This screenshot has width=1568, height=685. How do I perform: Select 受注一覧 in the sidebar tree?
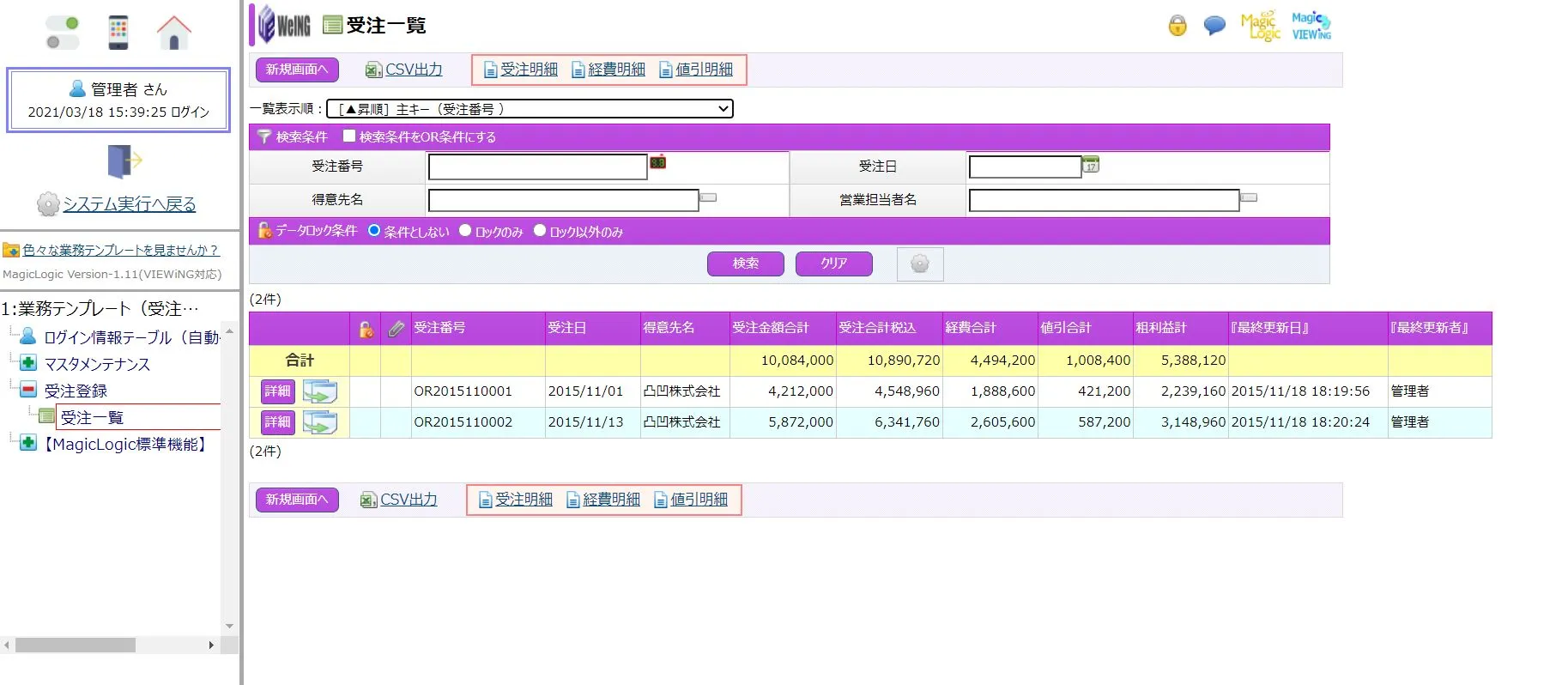point(92,417)
